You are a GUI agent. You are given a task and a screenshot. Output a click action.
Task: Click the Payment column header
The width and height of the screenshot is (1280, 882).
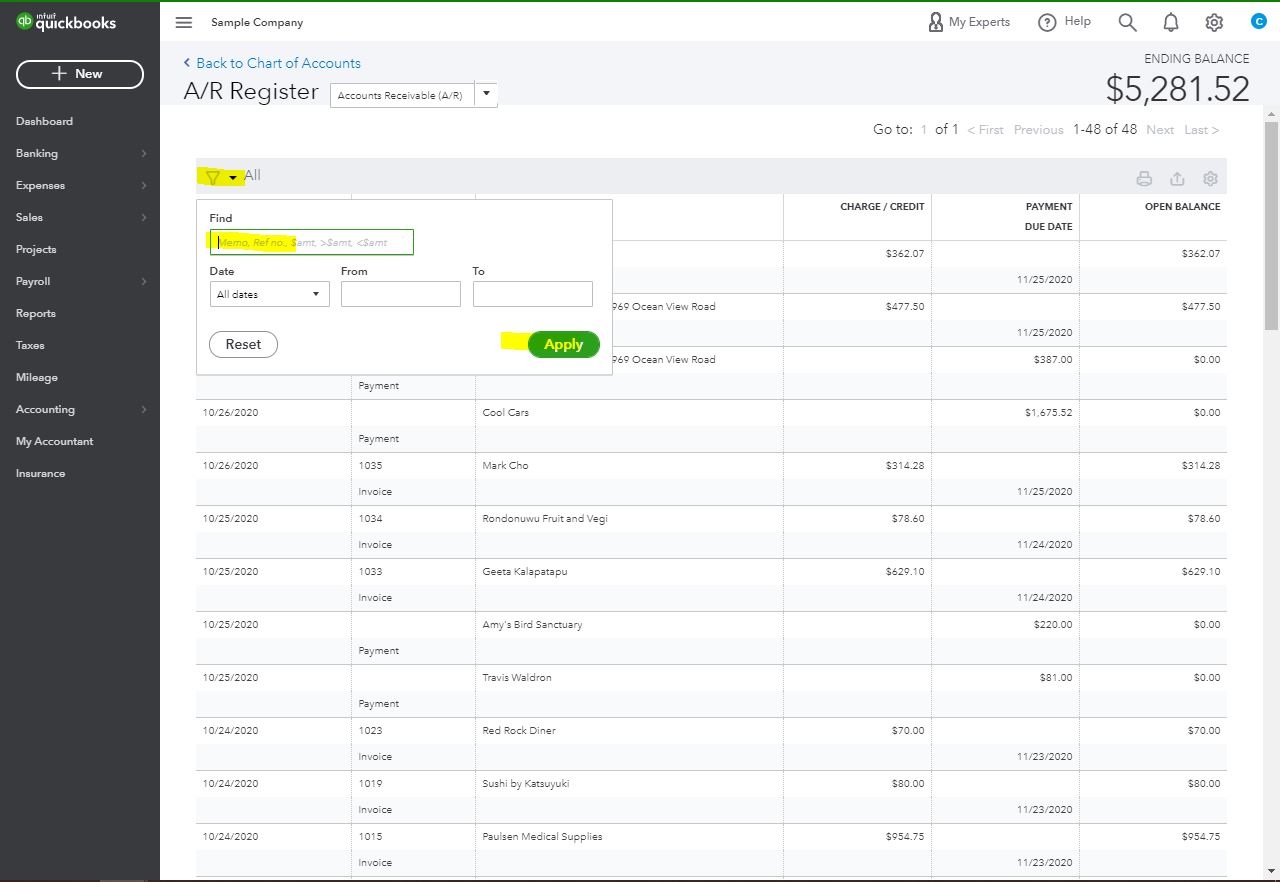1049,206
